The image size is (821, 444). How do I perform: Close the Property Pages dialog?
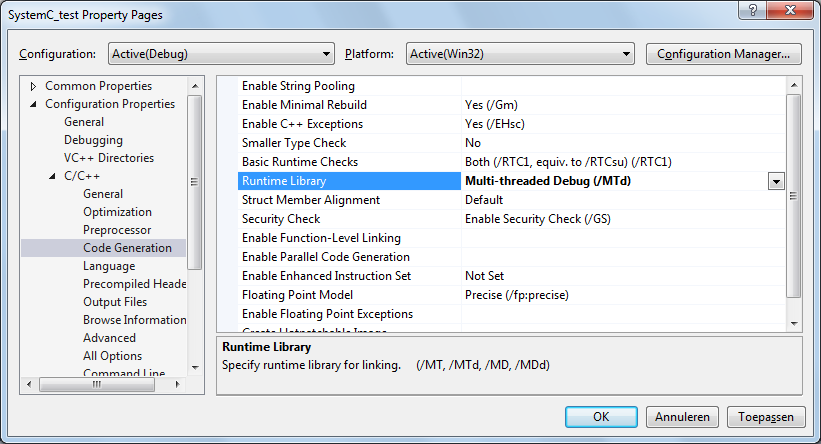[792, 13]
